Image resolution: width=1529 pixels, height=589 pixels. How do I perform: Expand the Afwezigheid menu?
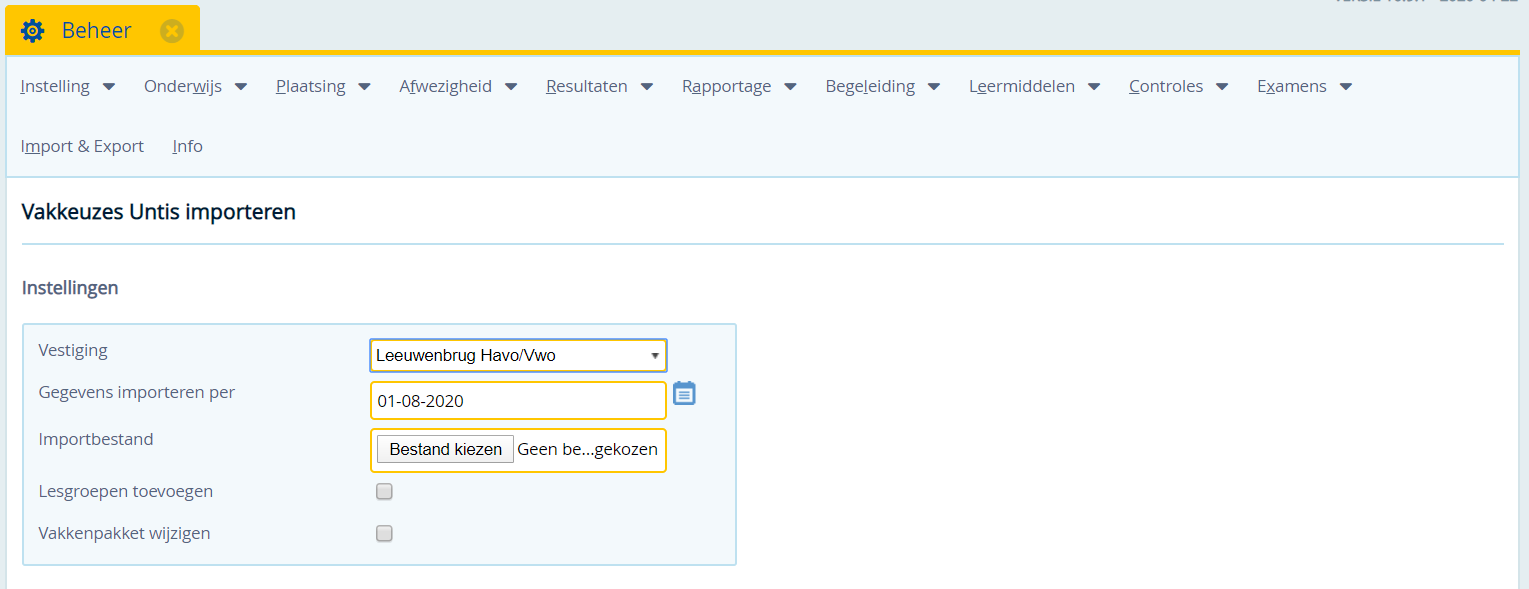[x=459, y=86]
